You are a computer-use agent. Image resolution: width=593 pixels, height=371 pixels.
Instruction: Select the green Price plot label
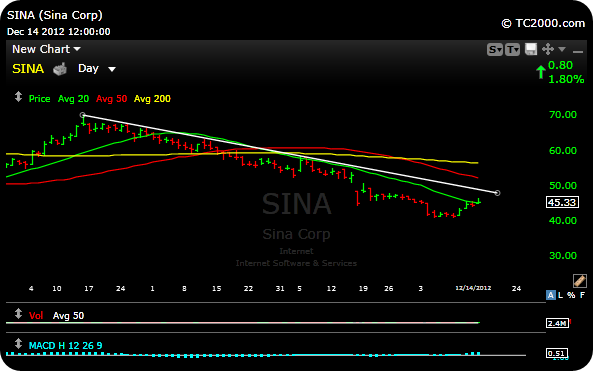(39, 99)
